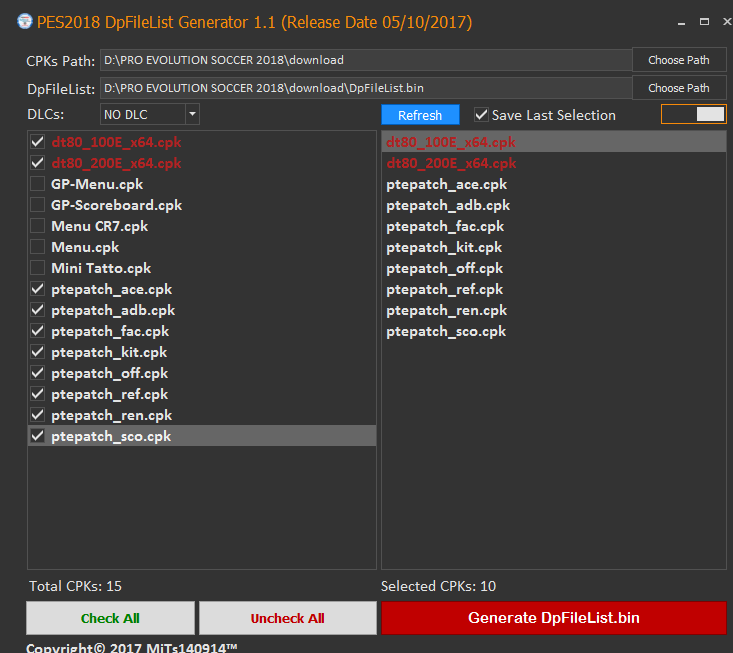Uncheck ptepatch_sco.cpk checkbox

click(37, 436)
